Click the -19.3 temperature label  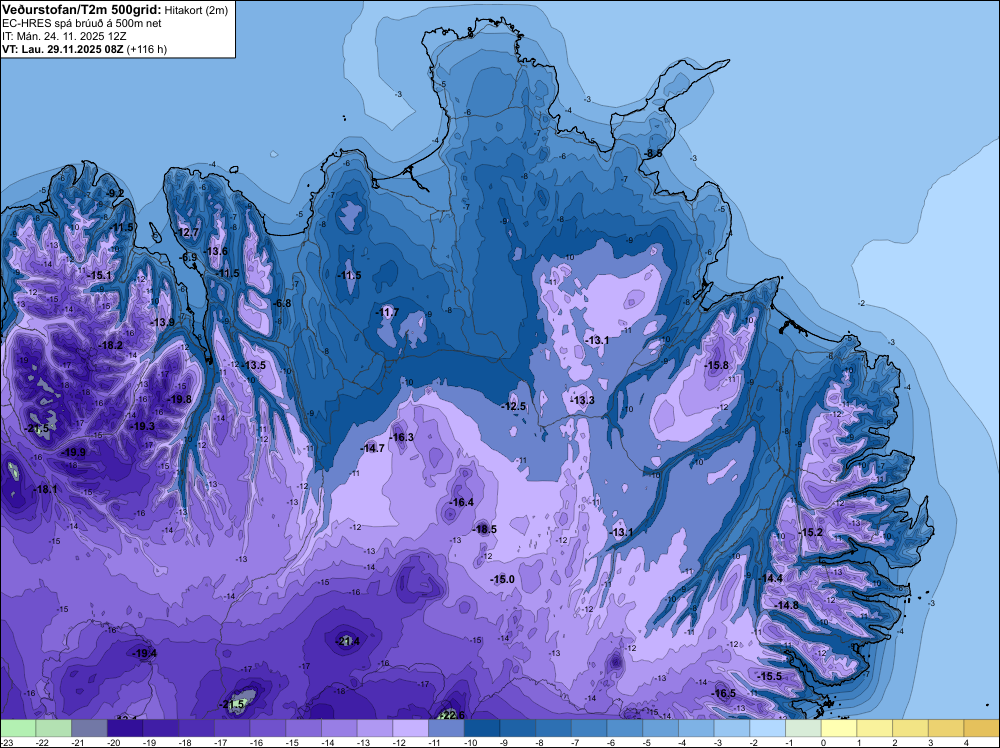tap(142, 426)
